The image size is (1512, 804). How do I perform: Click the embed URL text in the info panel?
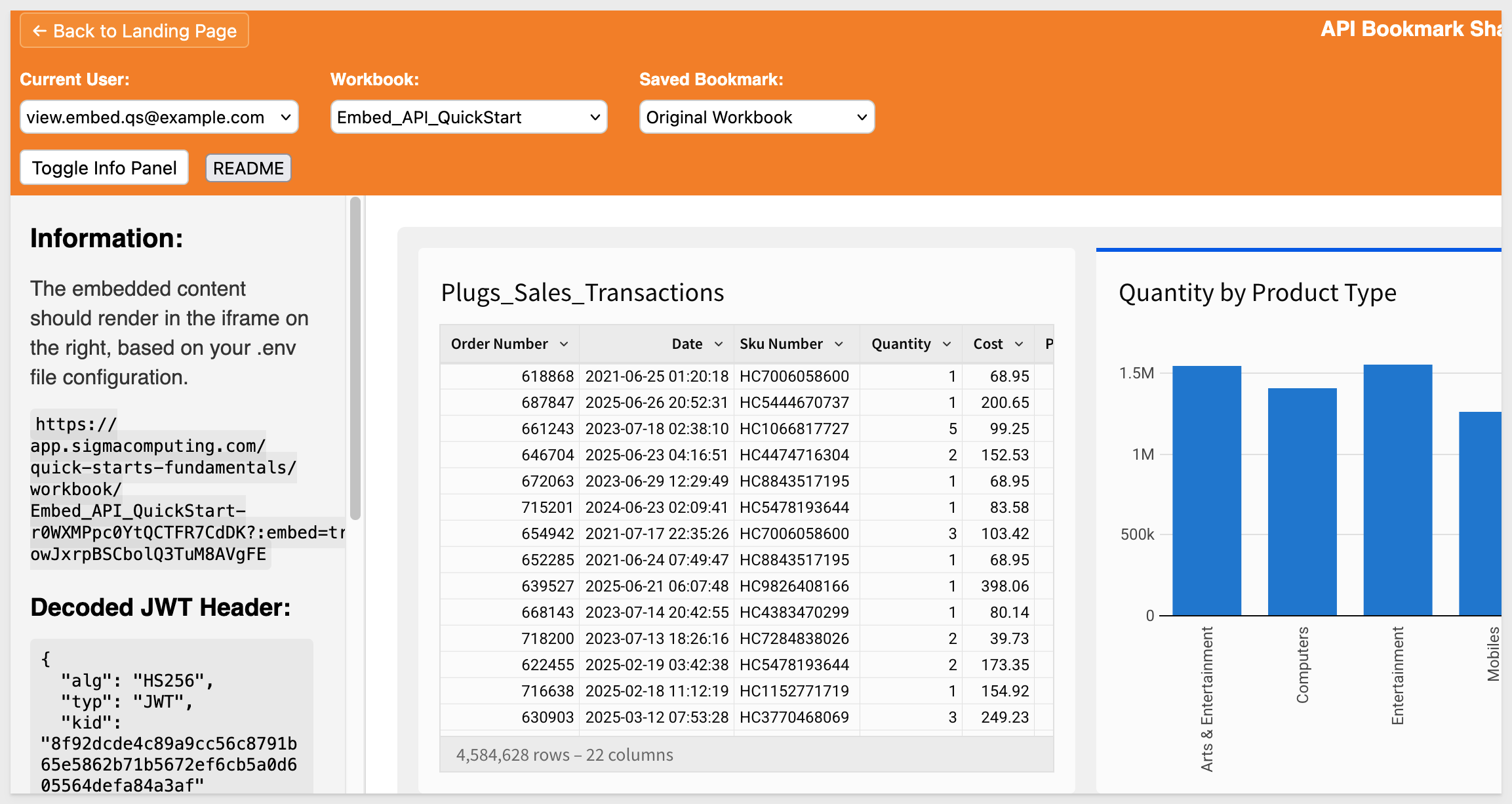tap(188, 489)
